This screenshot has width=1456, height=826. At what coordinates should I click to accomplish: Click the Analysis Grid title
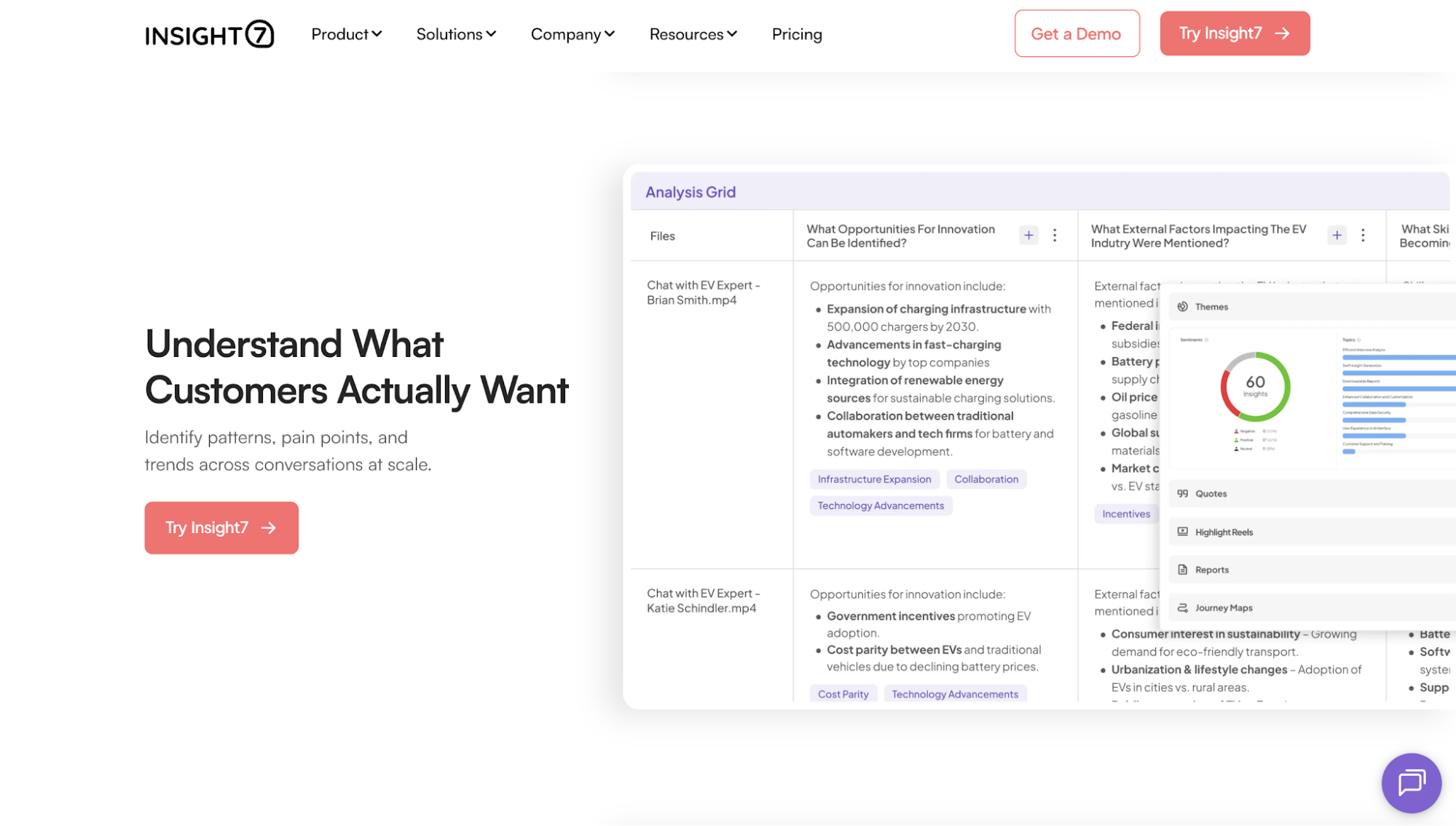coord(690,192)
